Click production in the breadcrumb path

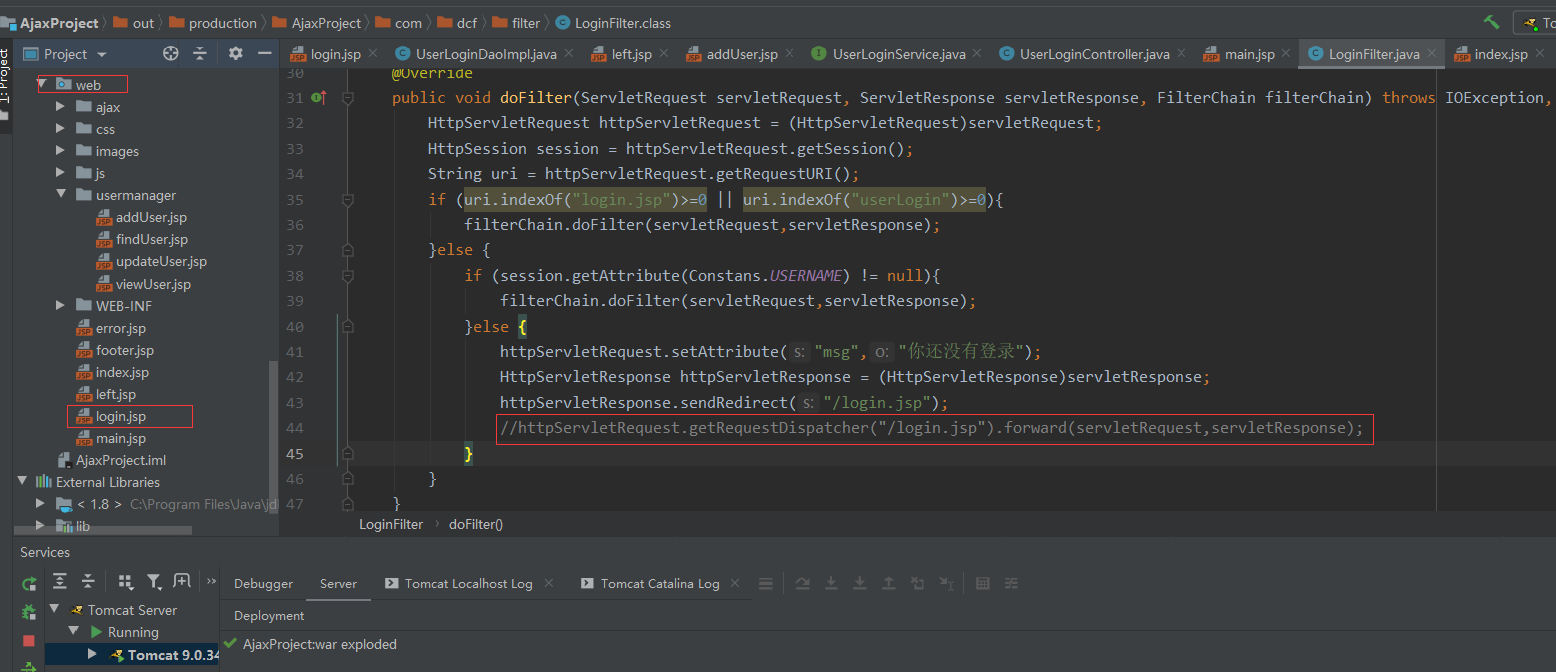(x=222, y=22)
